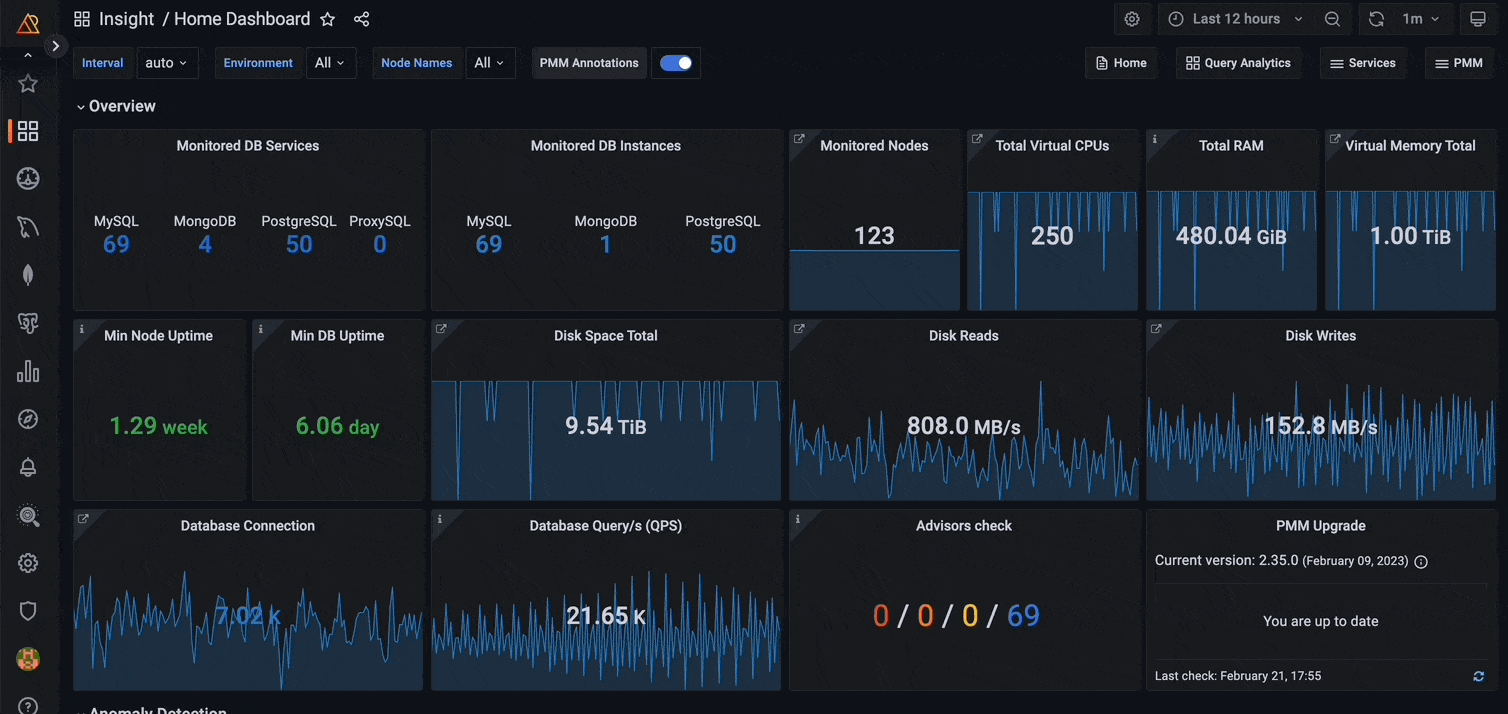Open the Interval auto dropdown

166,63
